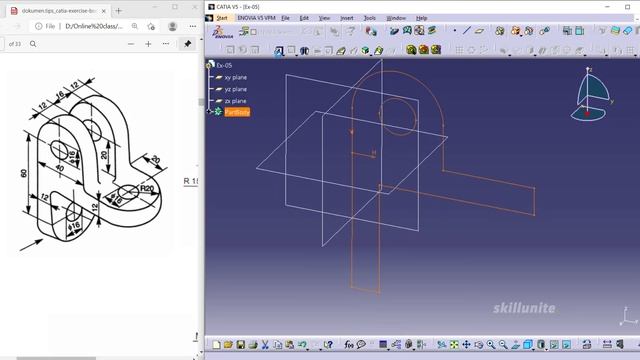The height and width of the screenshot is (360, 640).
Task: Click the New document icon
Action: pyautogui.click(x=216, y=345)
